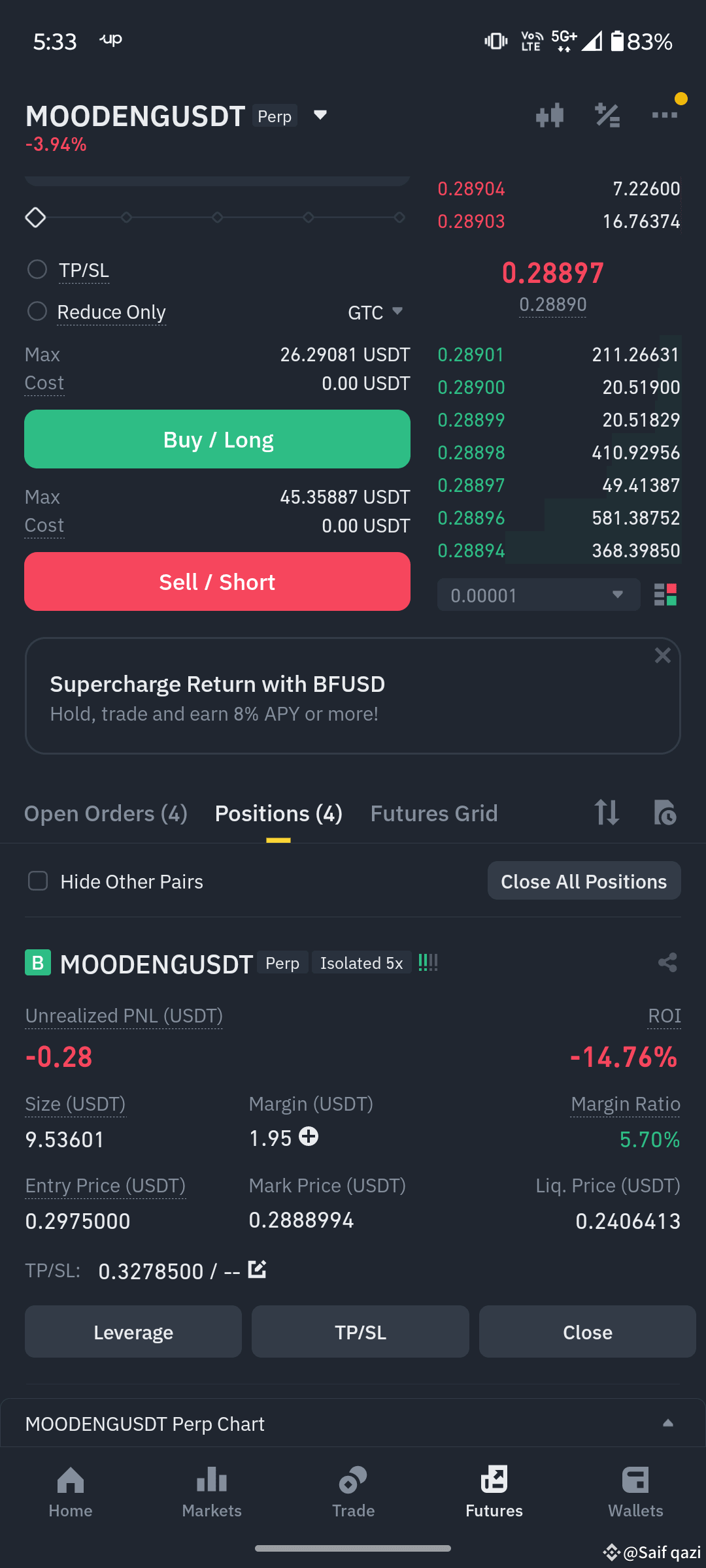Expand the MOODENGUSDT pair selector arrow
This screenshot has height=1568, width=706.
[320, 116]
